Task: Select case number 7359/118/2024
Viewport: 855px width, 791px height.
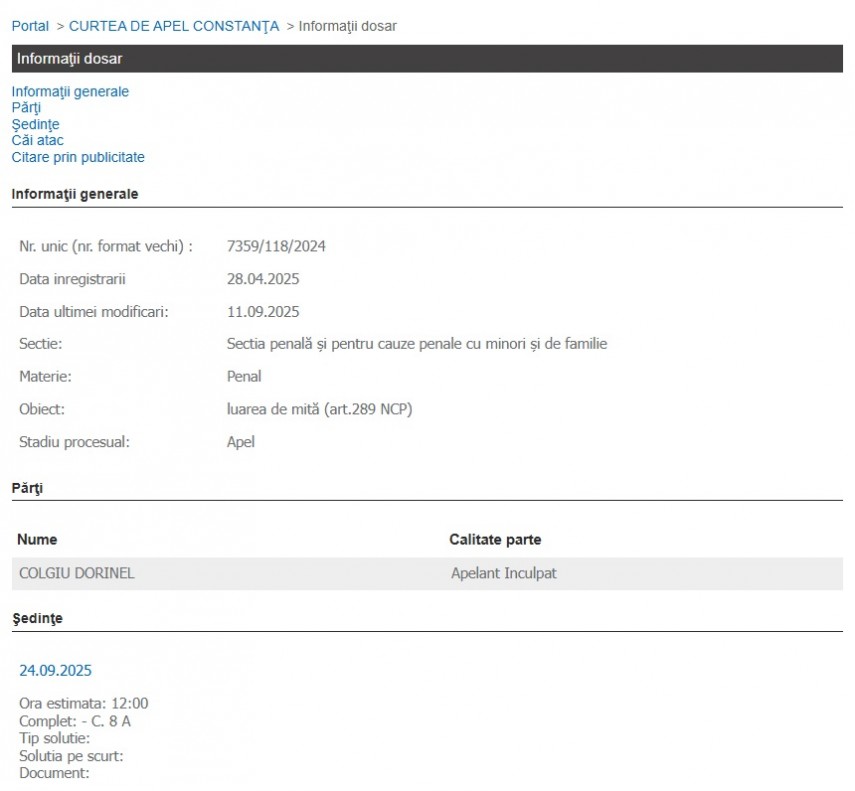Action: 276,246
